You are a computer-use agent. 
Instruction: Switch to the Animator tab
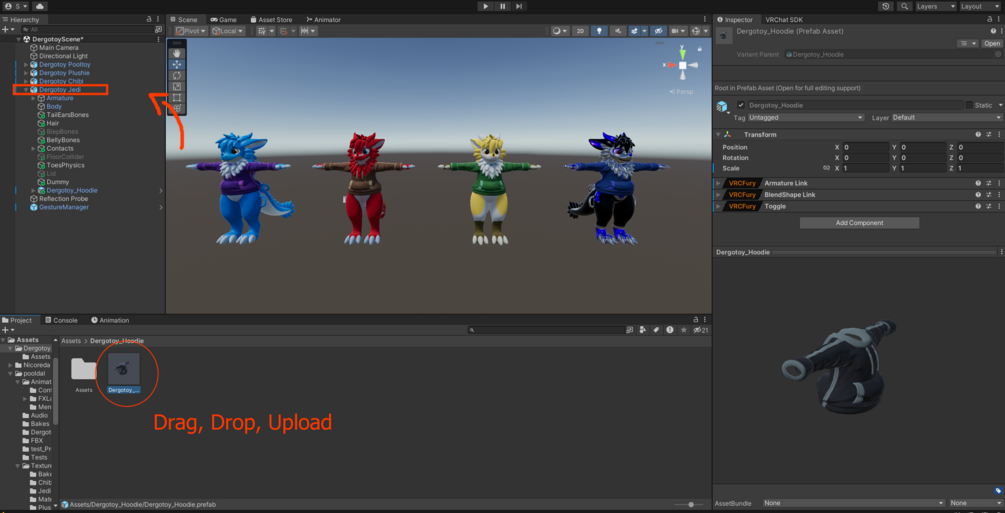pos(324,20)
